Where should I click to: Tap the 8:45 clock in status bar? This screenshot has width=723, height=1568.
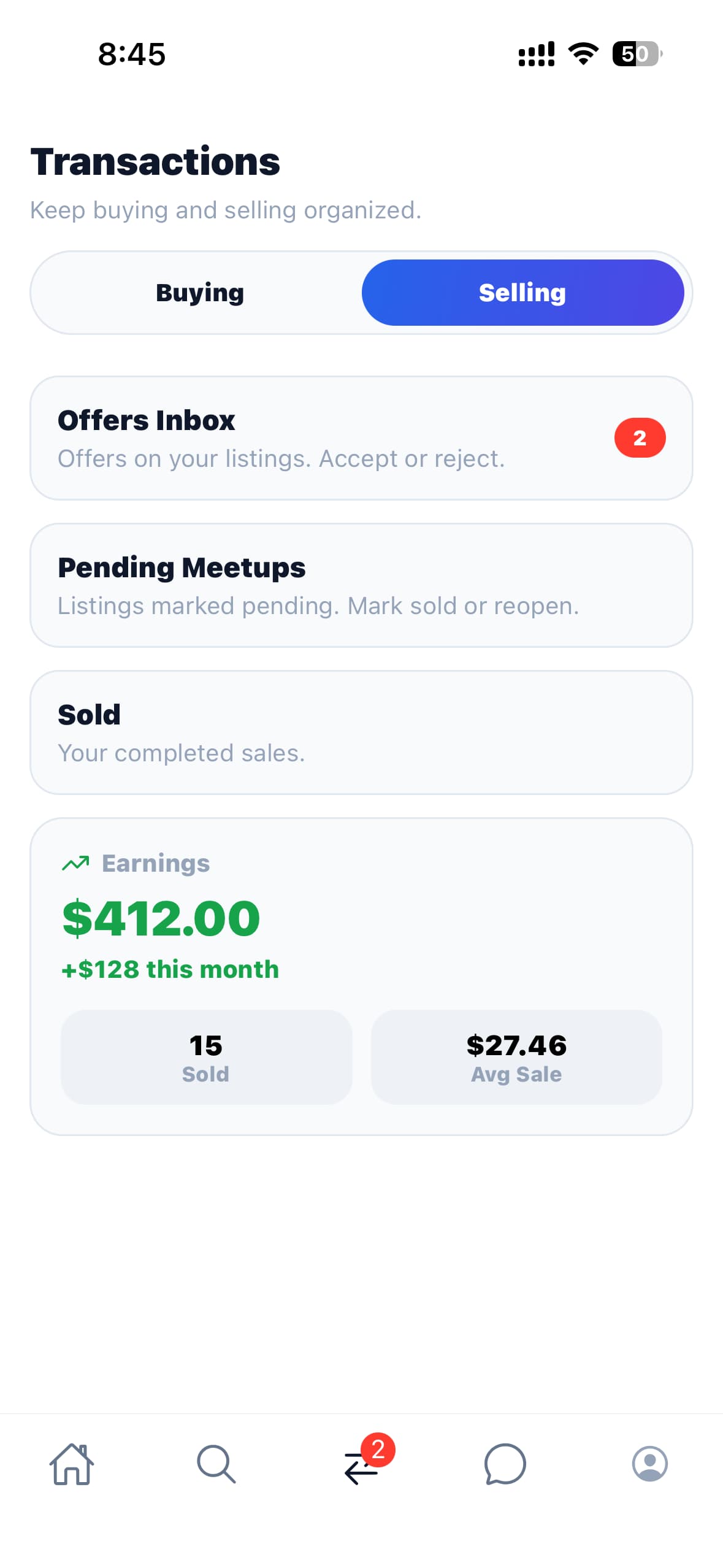pos(131,55)
